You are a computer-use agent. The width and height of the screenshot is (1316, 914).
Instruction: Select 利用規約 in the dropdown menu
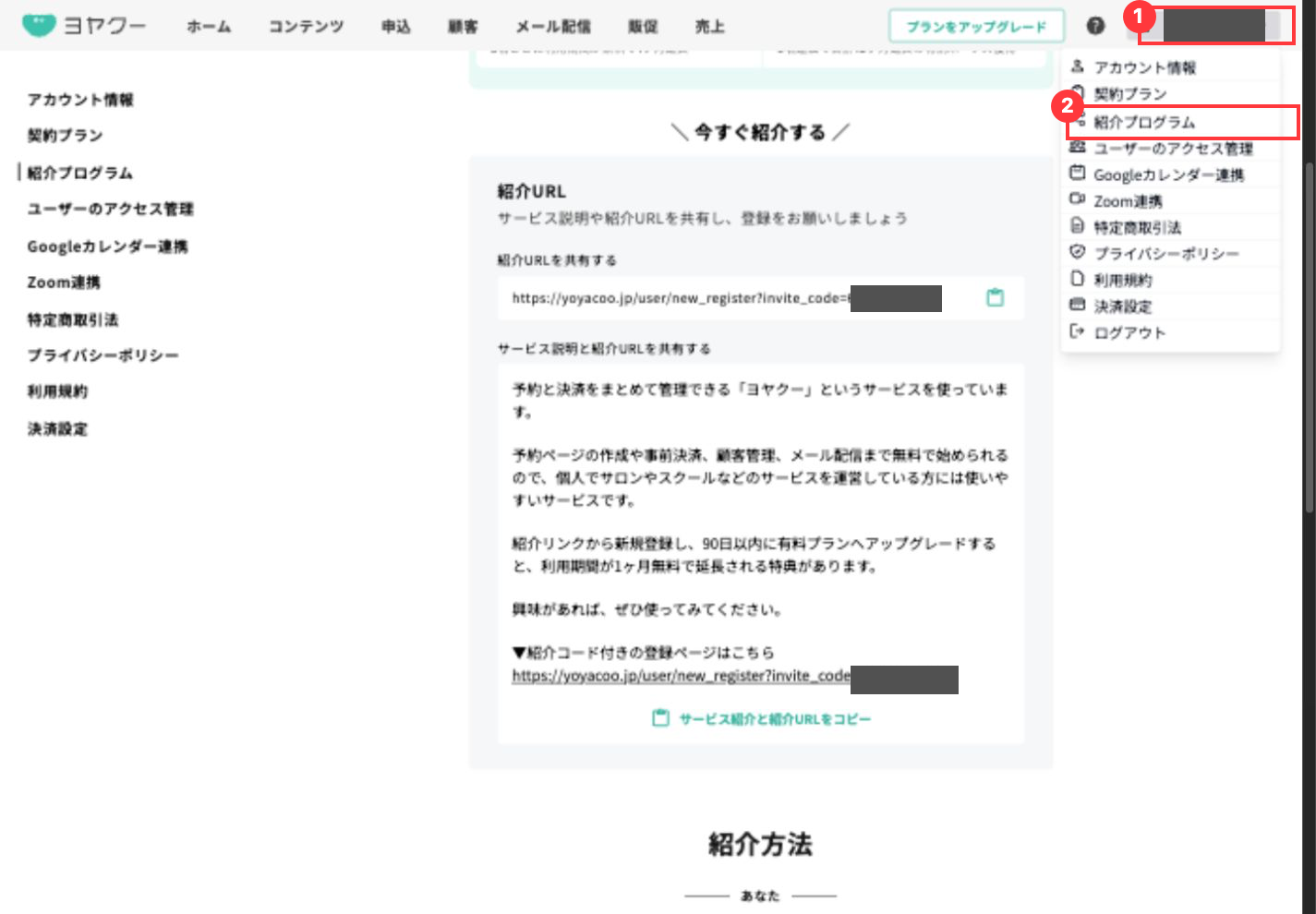(x=1123, y=280)
